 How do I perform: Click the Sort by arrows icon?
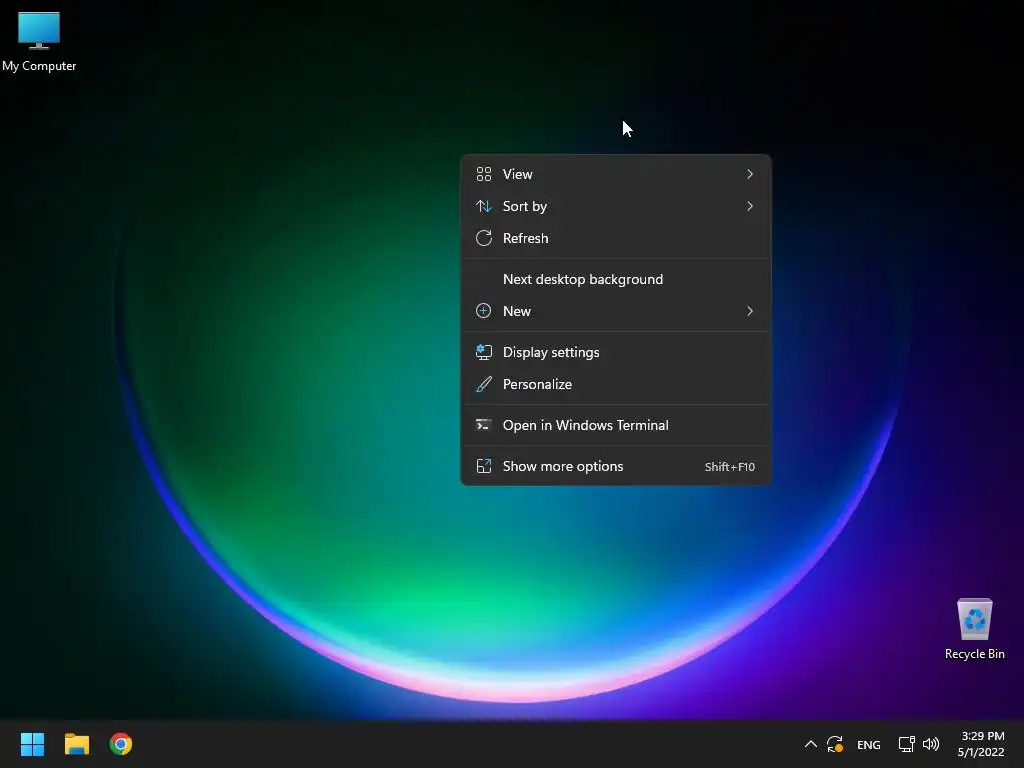(484, 206)
